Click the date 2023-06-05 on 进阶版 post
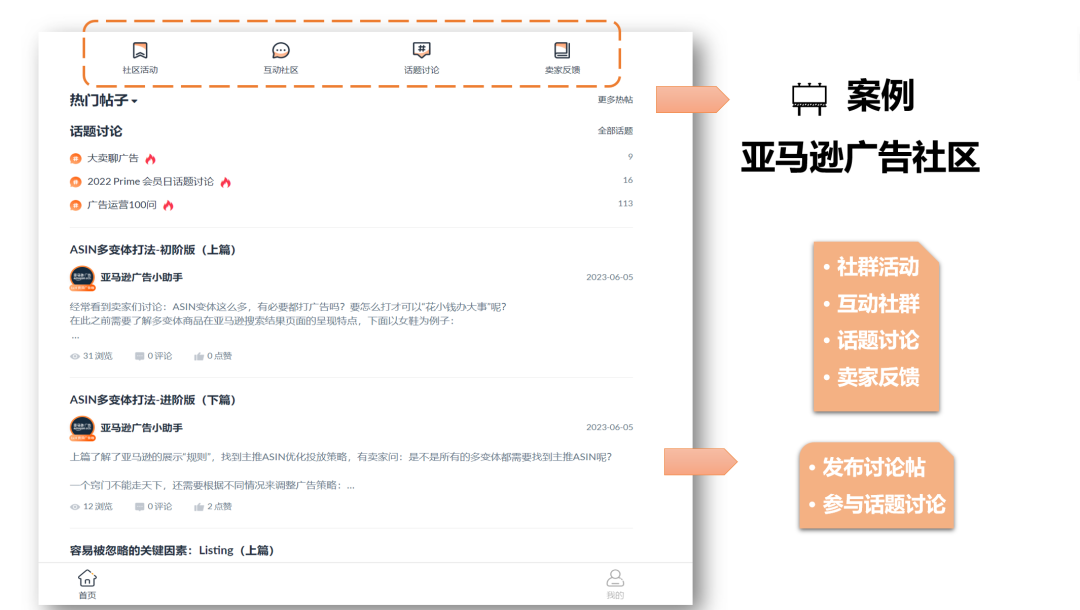The image size is (1080, 610). 610,427
